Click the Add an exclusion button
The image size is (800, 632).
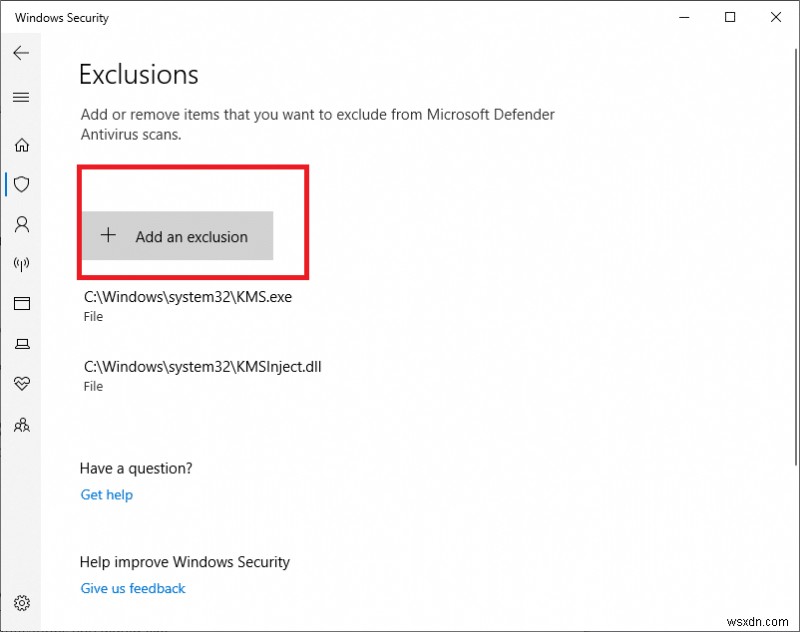coord(178,236)
